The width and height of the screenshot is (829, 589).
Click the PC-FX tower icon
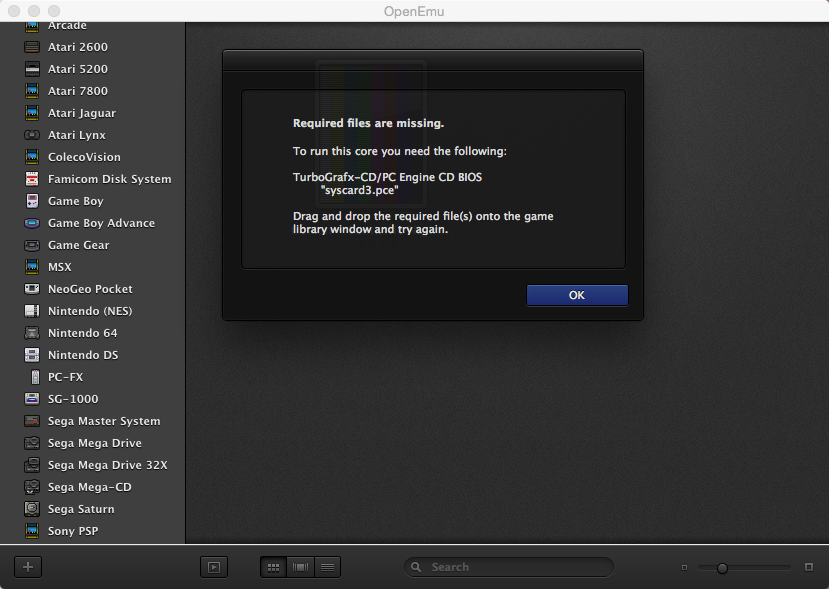pos(35,377)
